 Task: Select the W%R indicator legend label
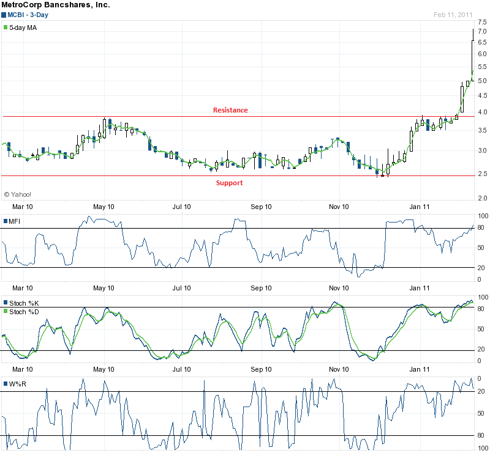[17, 384]
